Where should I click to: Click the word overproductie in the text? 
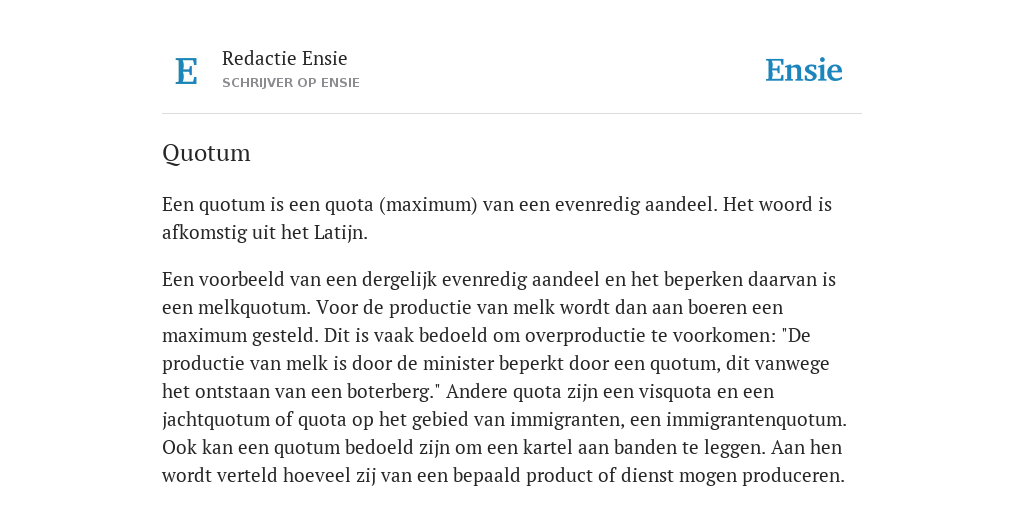point(575,336)
